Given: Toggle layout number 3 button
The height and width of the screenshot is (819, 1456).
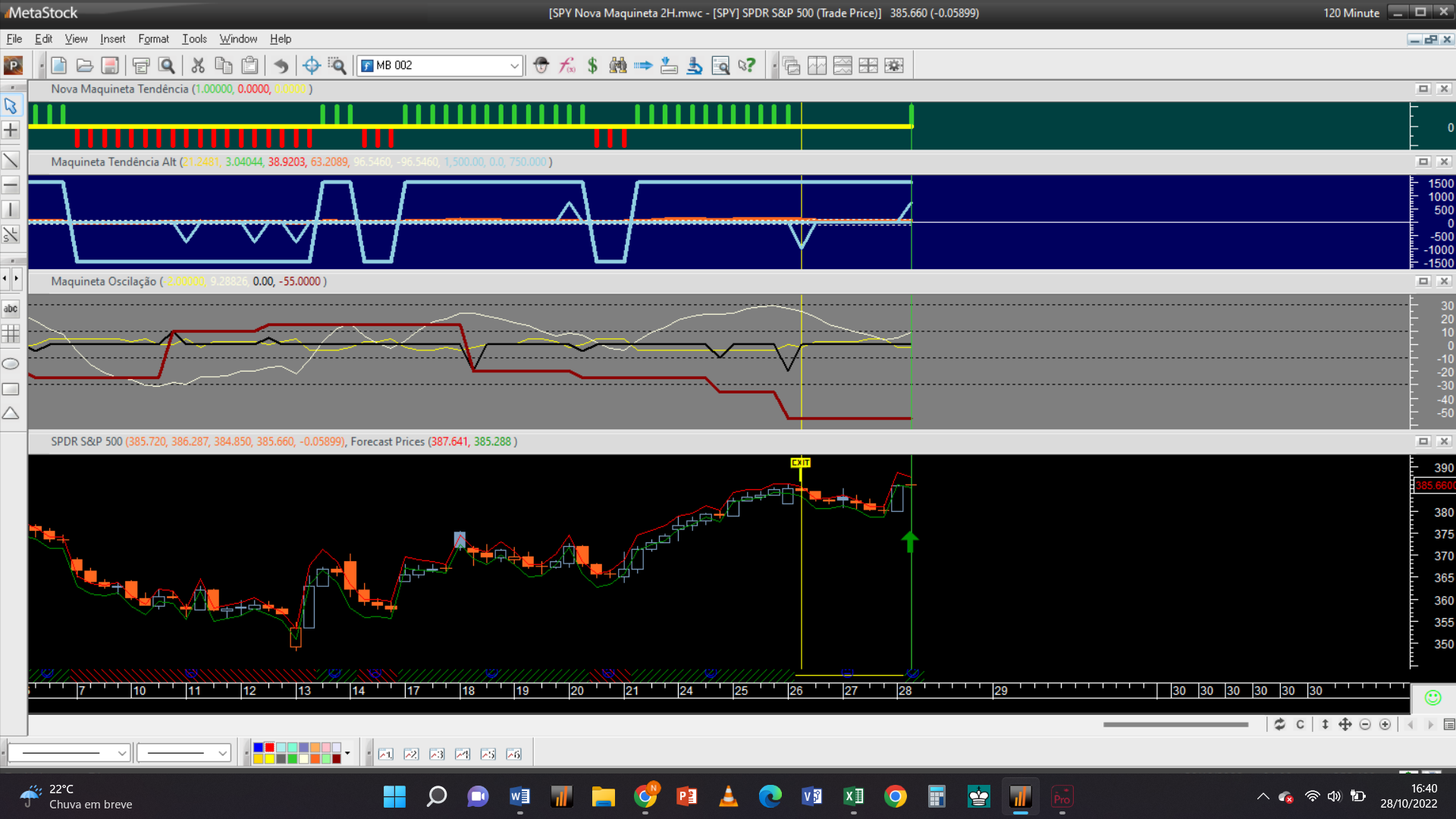Looking at the screenshot, I should (x=437, y=754).
